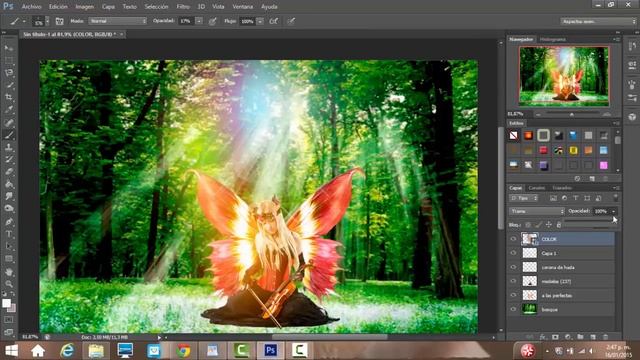
Task: Open the brush Modo blending dropdown
Action: coord(118,21)
